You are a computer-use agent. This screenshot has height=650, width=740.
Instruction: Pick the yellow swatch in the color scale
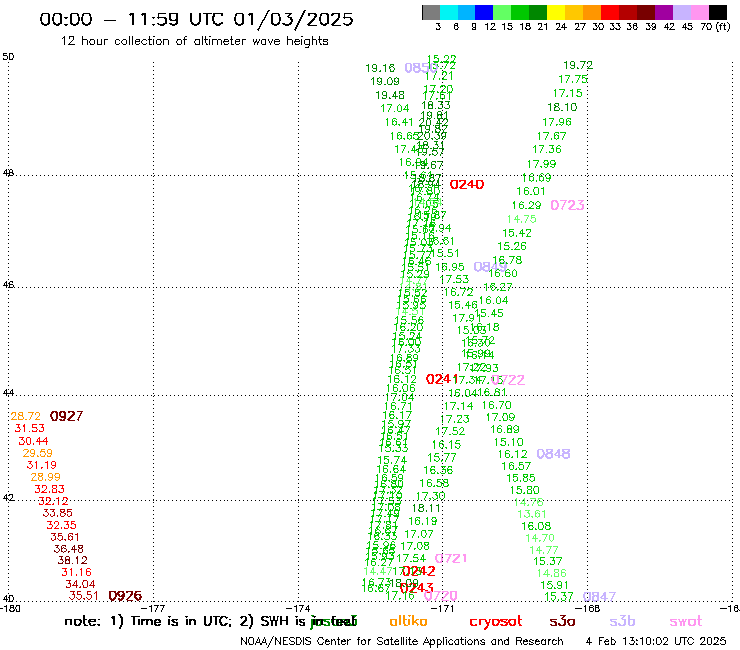[556, 12]
